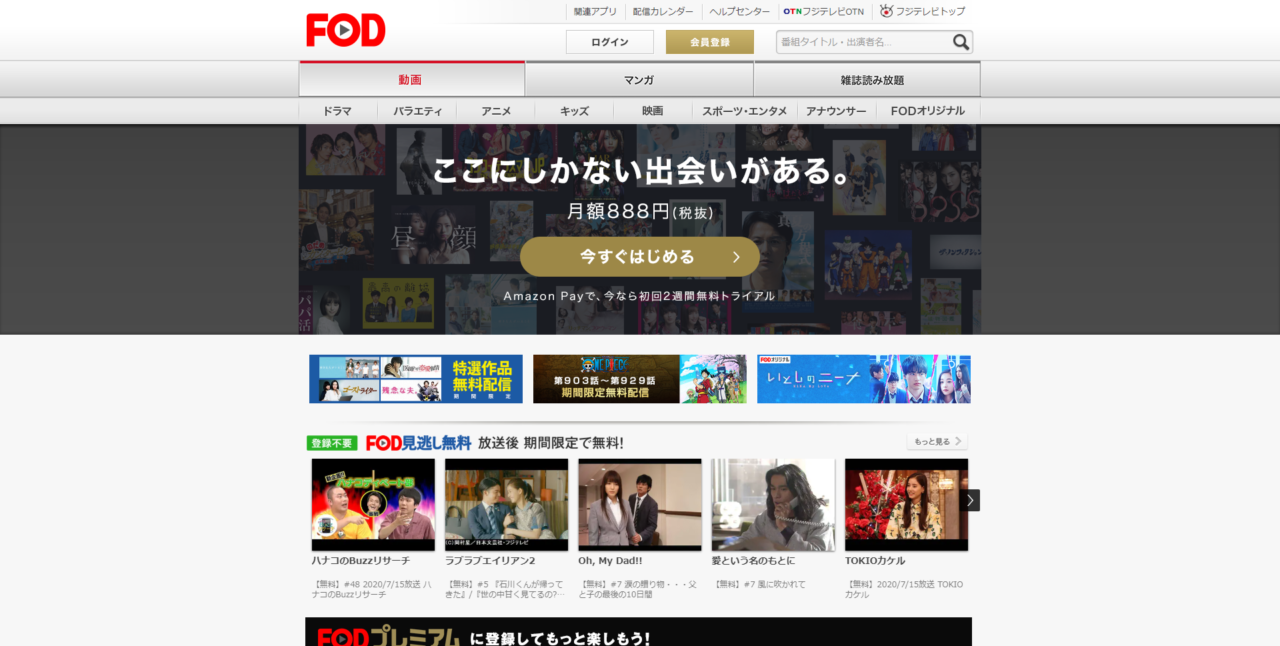
Task: Open the キッズ category
Action: click(x=574, y=111)
